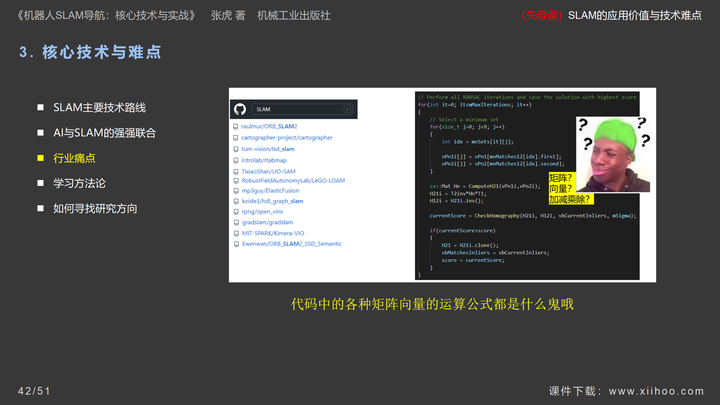This screenshot has width=720, height=405.
Task: Open the introlab/rtabmap link
Action: click(264, 161)
